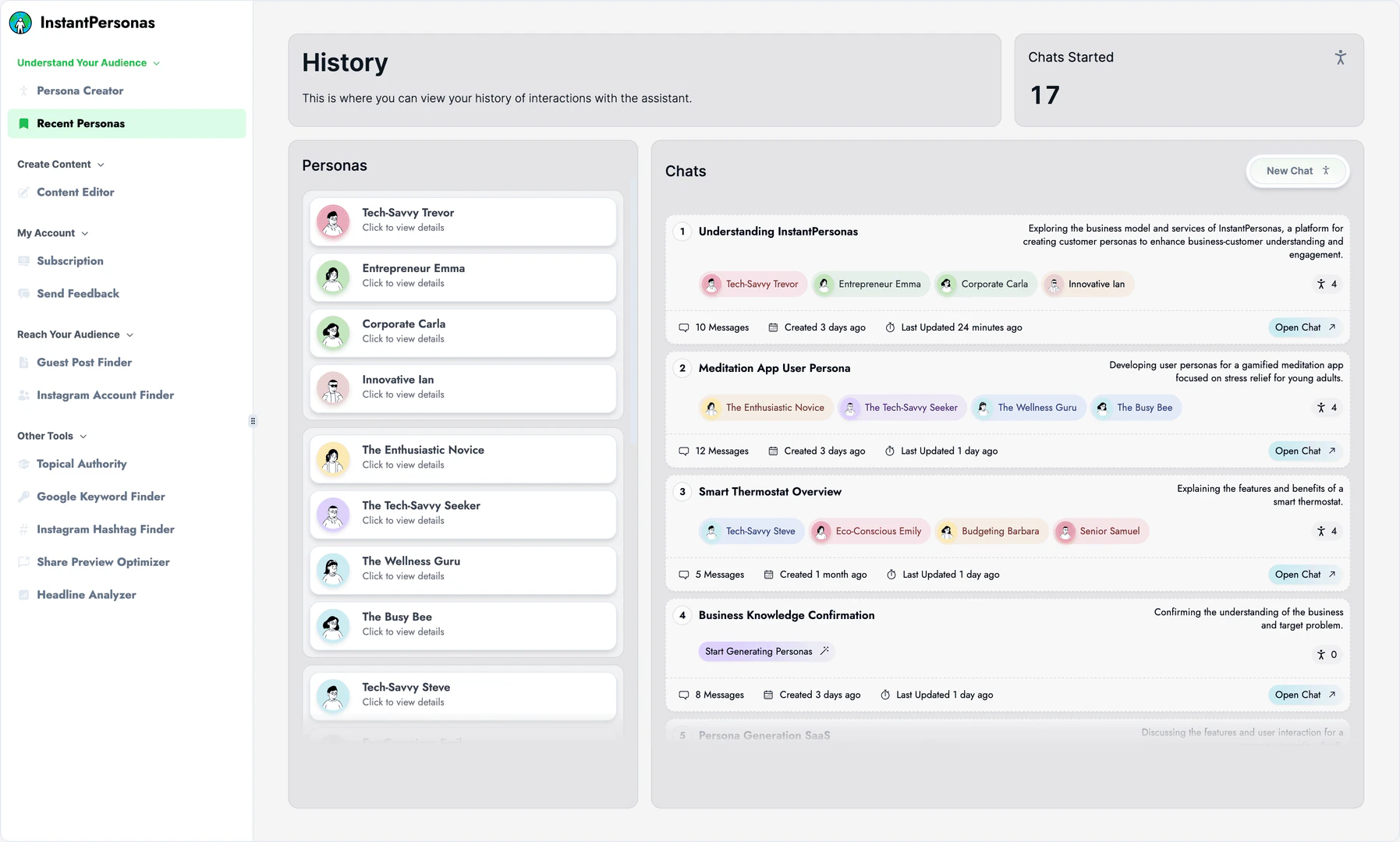Click the Content Editor pencil icon
This screenshot has height=842, width=1400.
tap(24, 192)
